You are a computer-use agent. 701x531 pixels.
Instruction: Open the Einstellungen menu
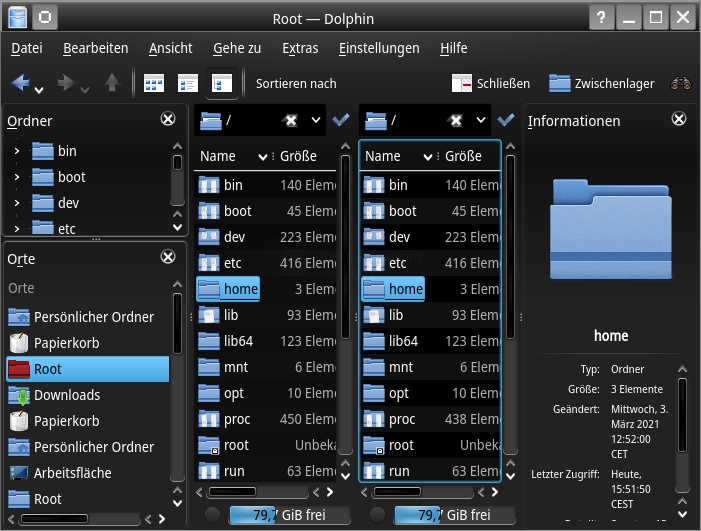(x=379, y=48)
